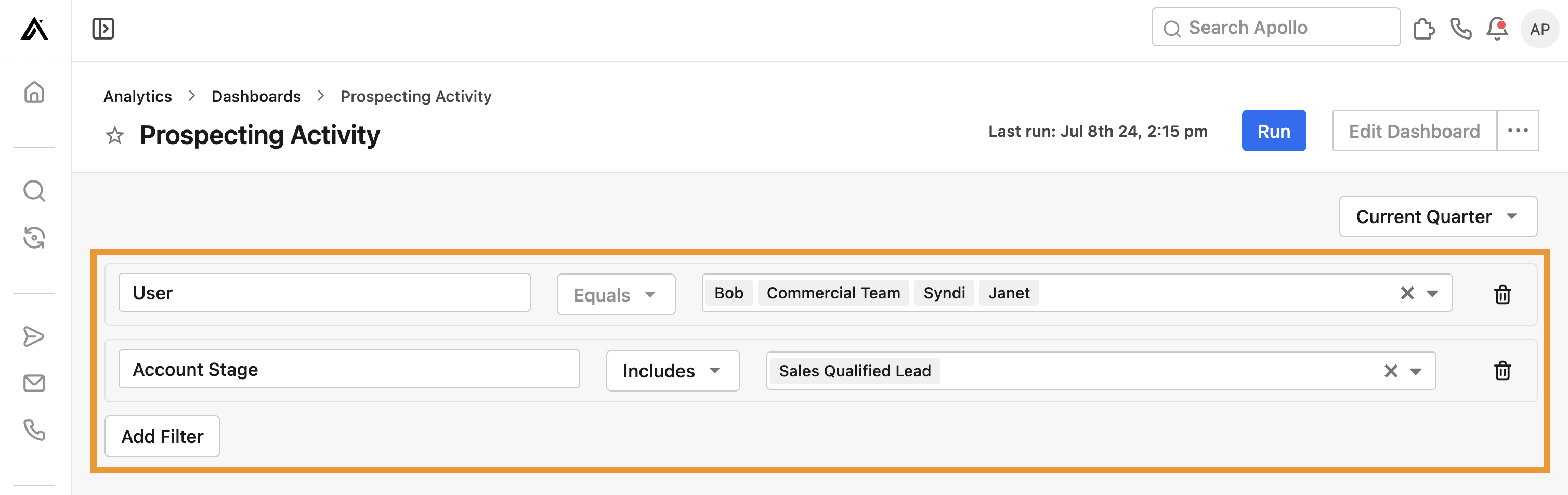Select the sequences send icon in sidebar
1568x495 pixels.
[x=35, y=335]
